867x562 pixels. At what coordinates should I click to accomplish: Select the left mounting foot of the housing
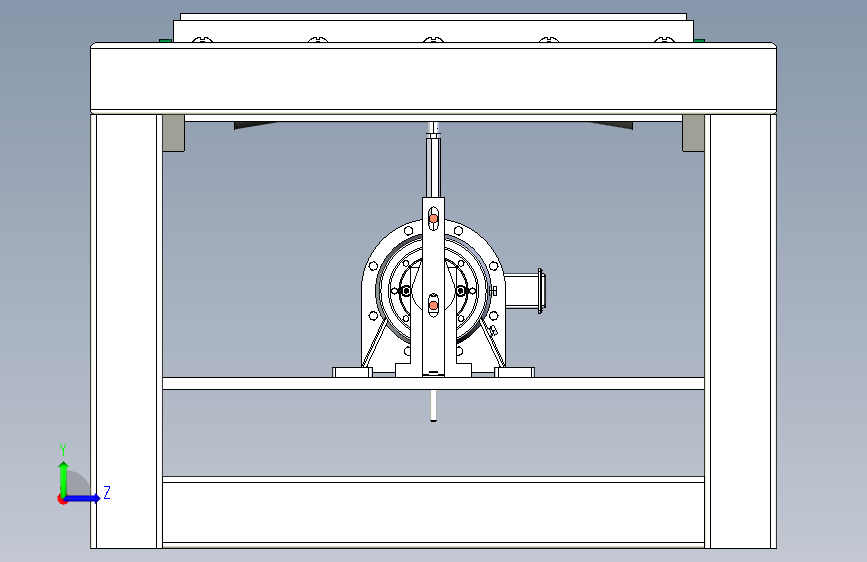coord(352,372)
